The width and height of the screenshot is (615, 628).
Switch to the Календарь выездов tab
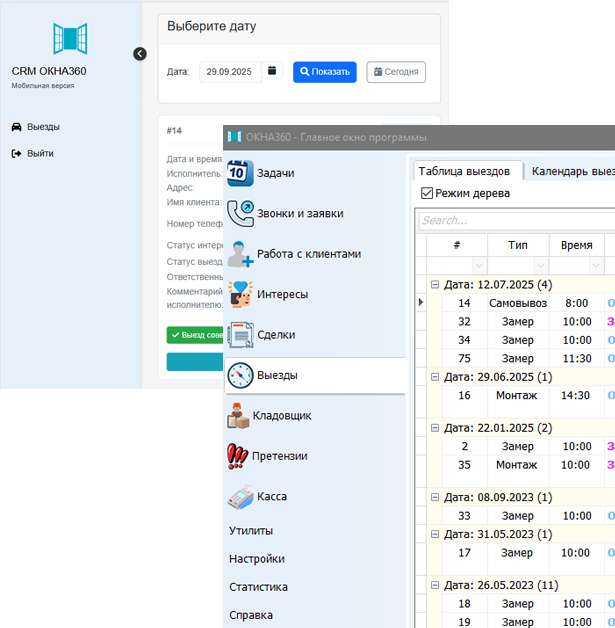click(572, 171)
